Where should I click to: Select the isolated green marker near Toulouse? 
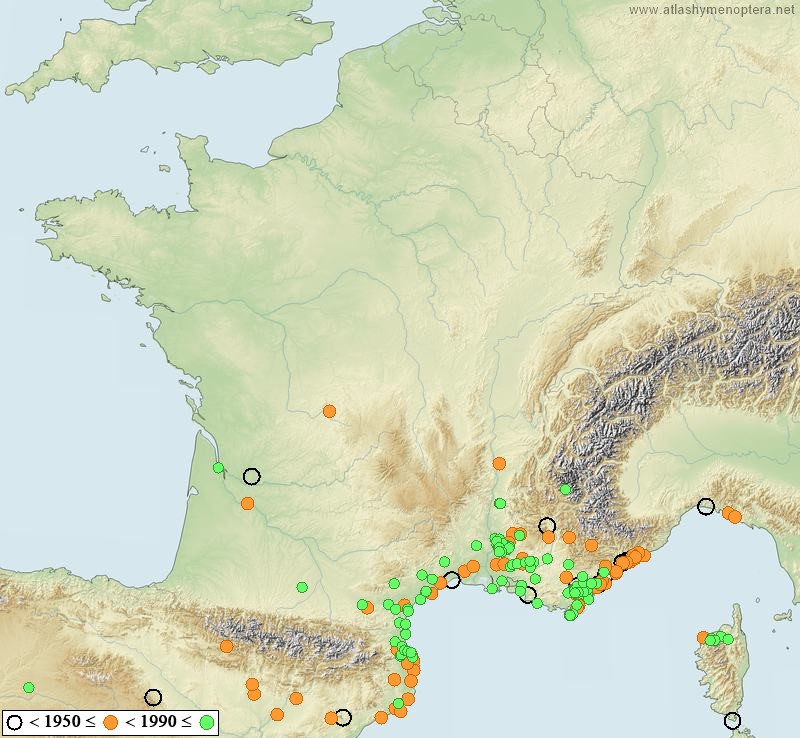[x=302, y=587]
